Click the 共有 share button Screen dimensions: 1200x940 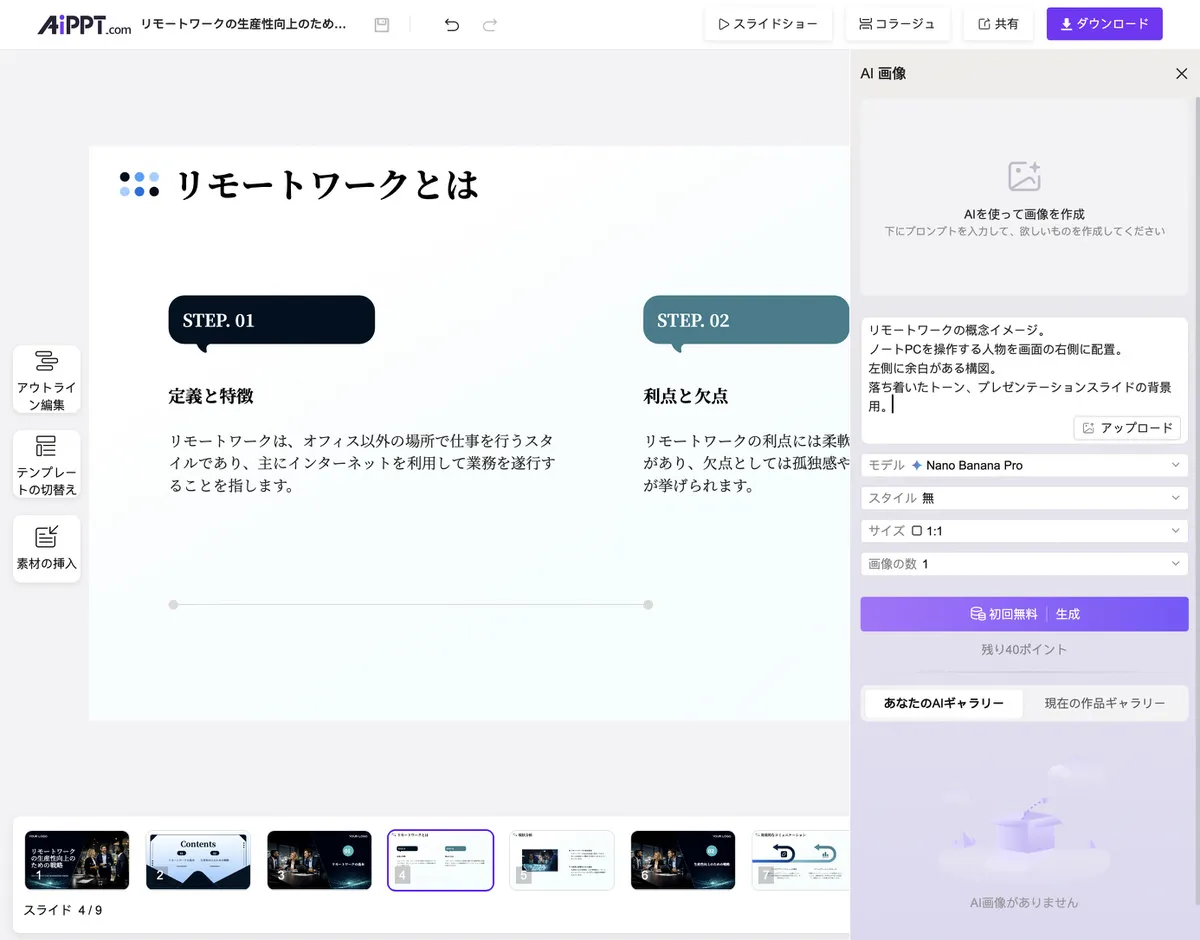click(998, 24)
